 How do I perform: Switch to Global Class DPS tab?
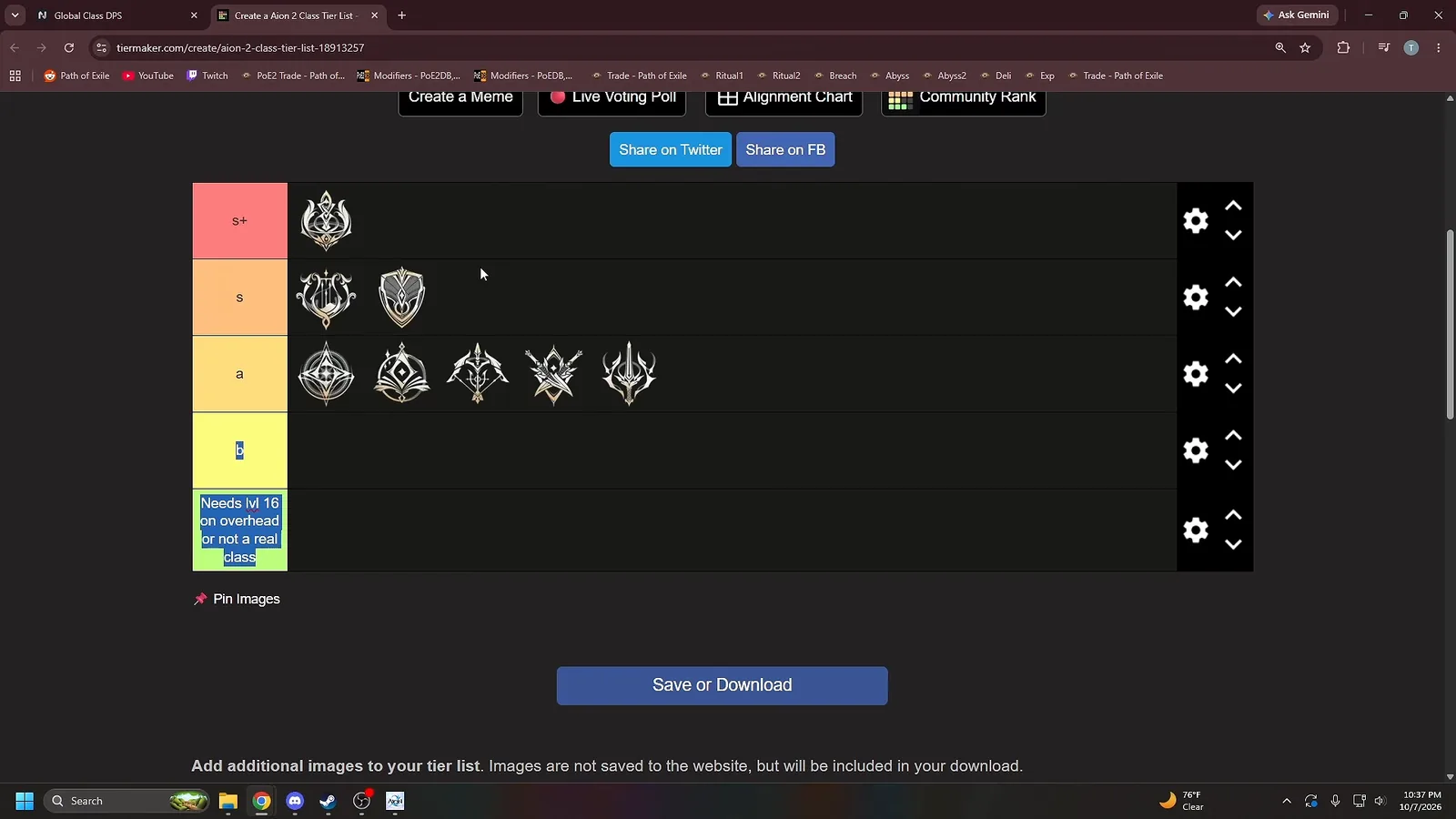[116, 15]
